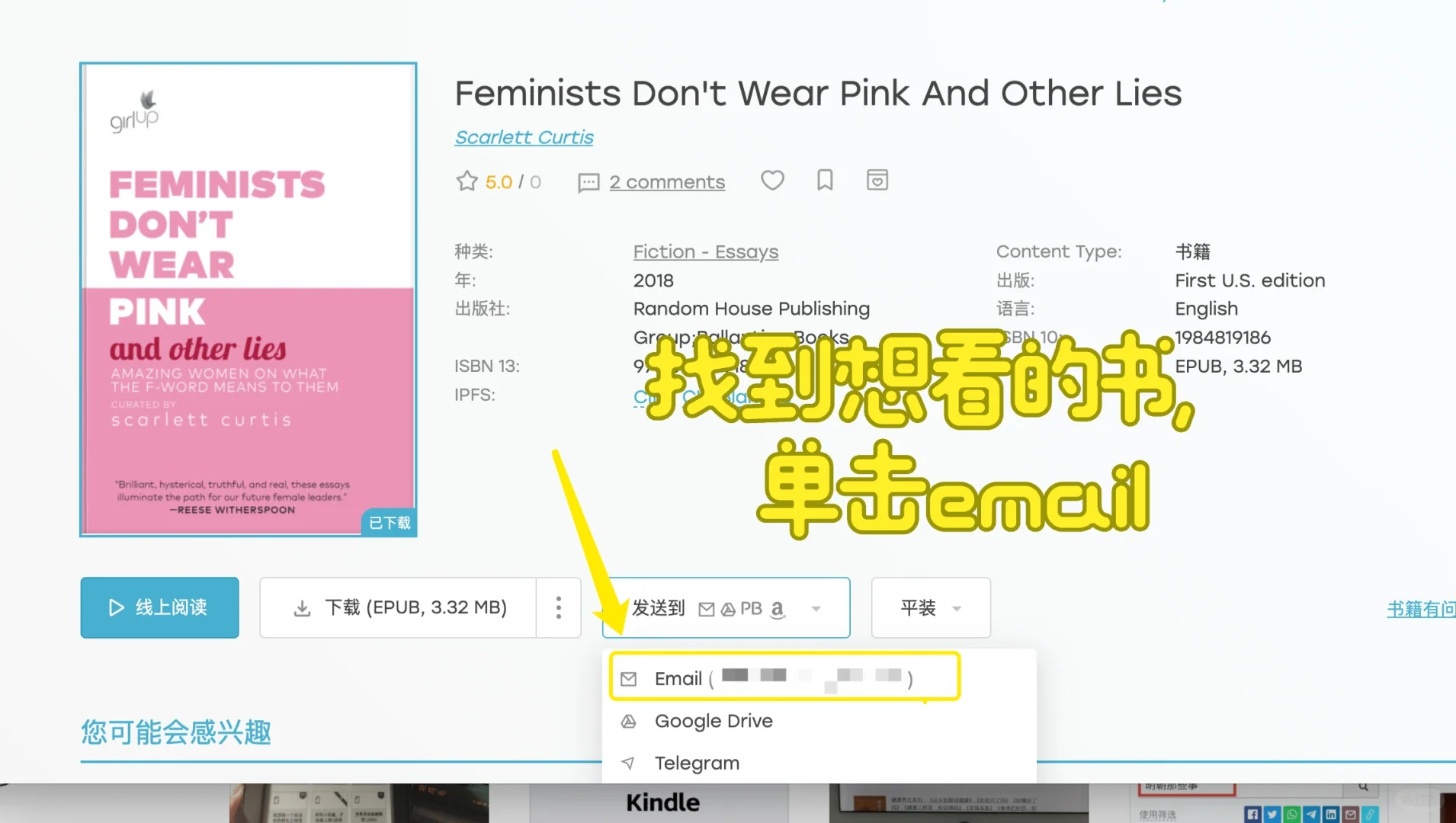This screenshot has width=1456, height=823.
Task: Click 线上阅读 read online button
Action: pyautogui.click(x=159, y=608)
